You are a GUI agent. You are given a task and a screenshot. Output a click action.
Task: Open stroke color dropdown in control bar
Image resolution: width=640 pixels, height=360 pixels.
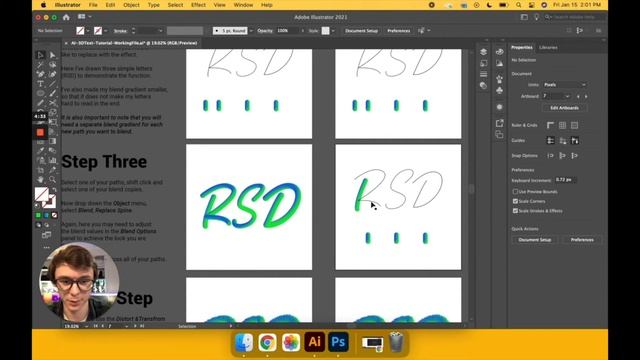tap(106, 31)
